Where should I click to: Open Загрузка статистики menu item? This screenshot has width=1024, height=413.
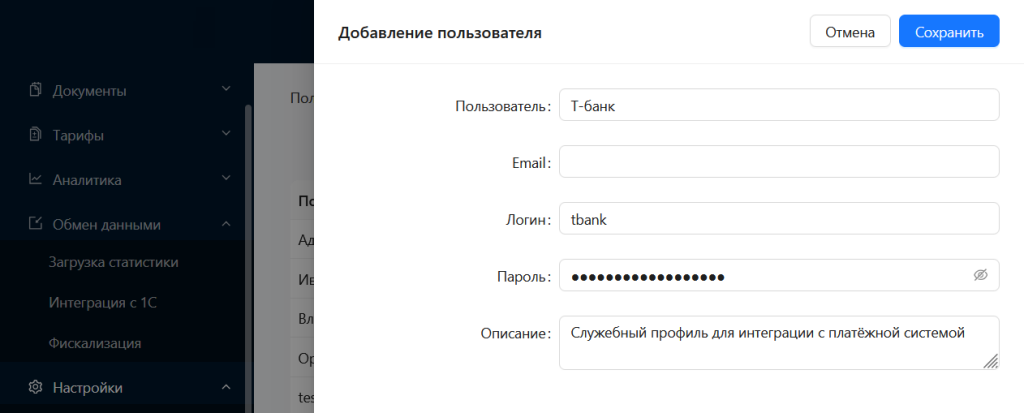114,263
